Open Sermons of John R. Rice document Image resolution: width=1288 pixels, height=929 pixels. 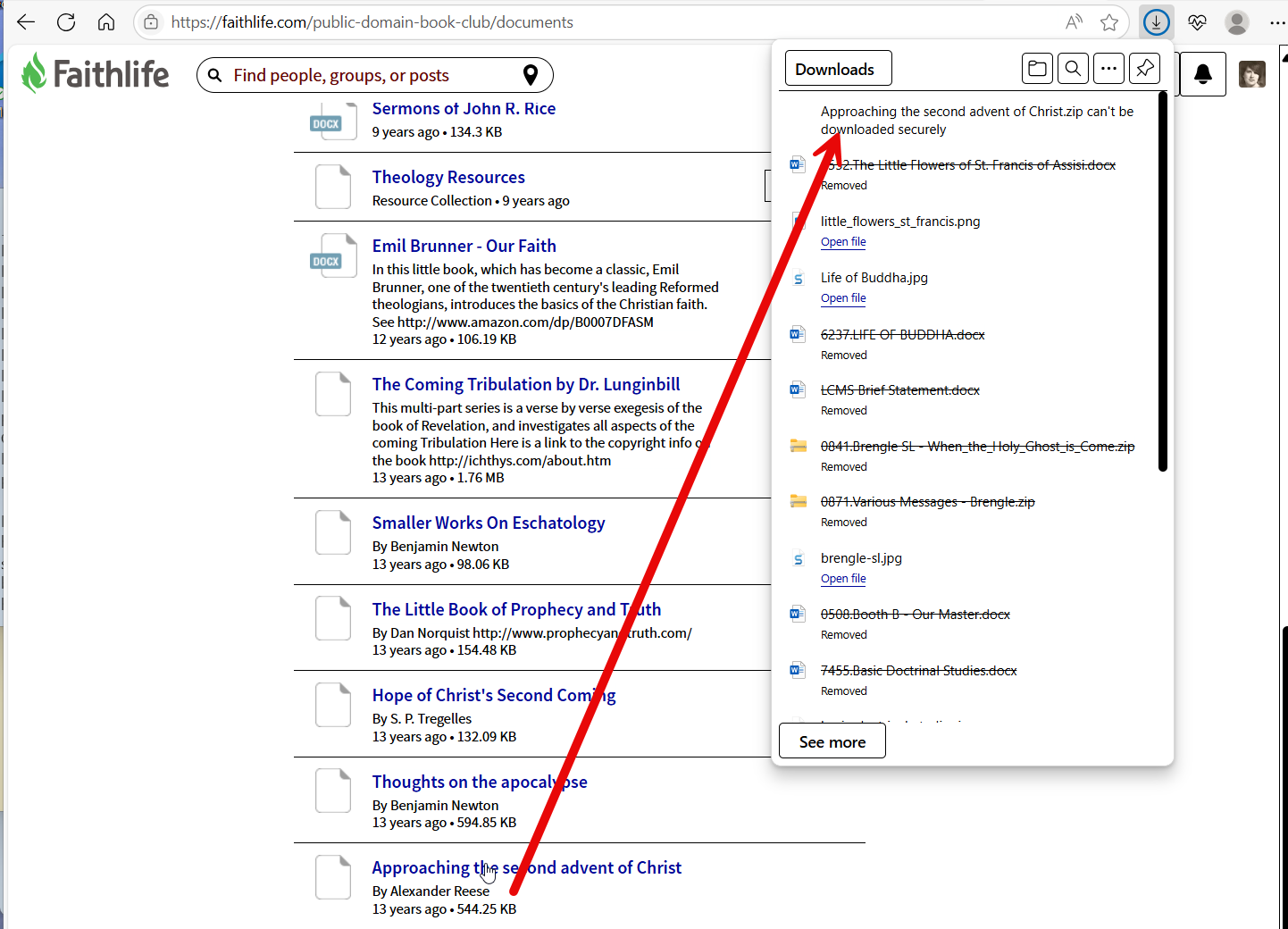pos(464,108)
